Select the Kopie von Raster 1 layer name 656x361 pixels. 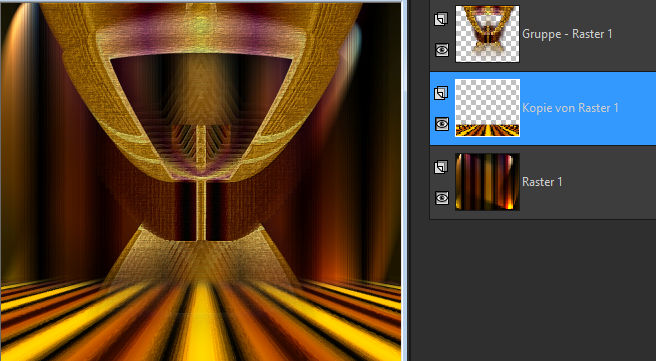(x=570, y=108)
